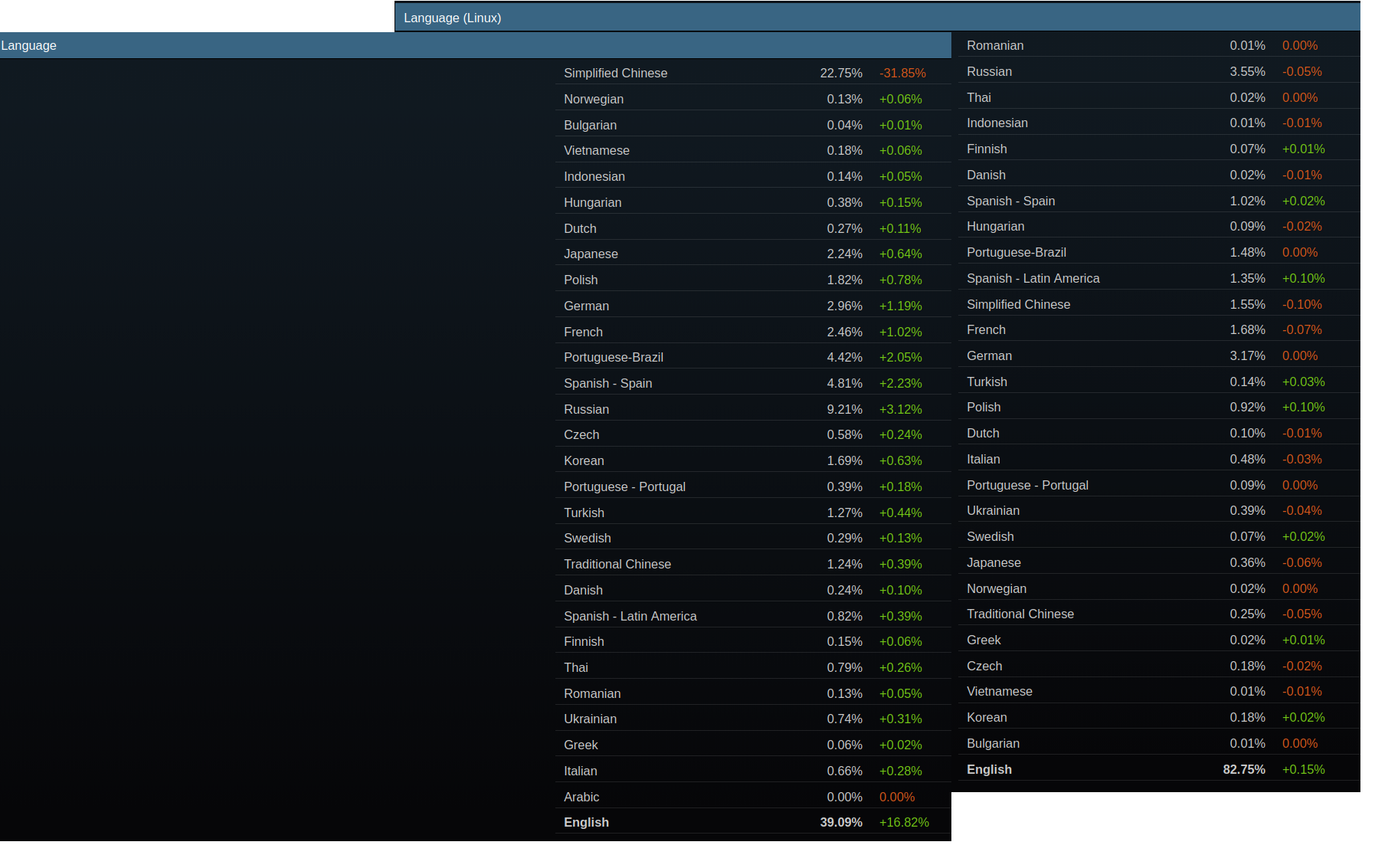This screenshot has width=1375, height=868.
Task: Select the "+0.28%" change value
Action: click(901, 771)
